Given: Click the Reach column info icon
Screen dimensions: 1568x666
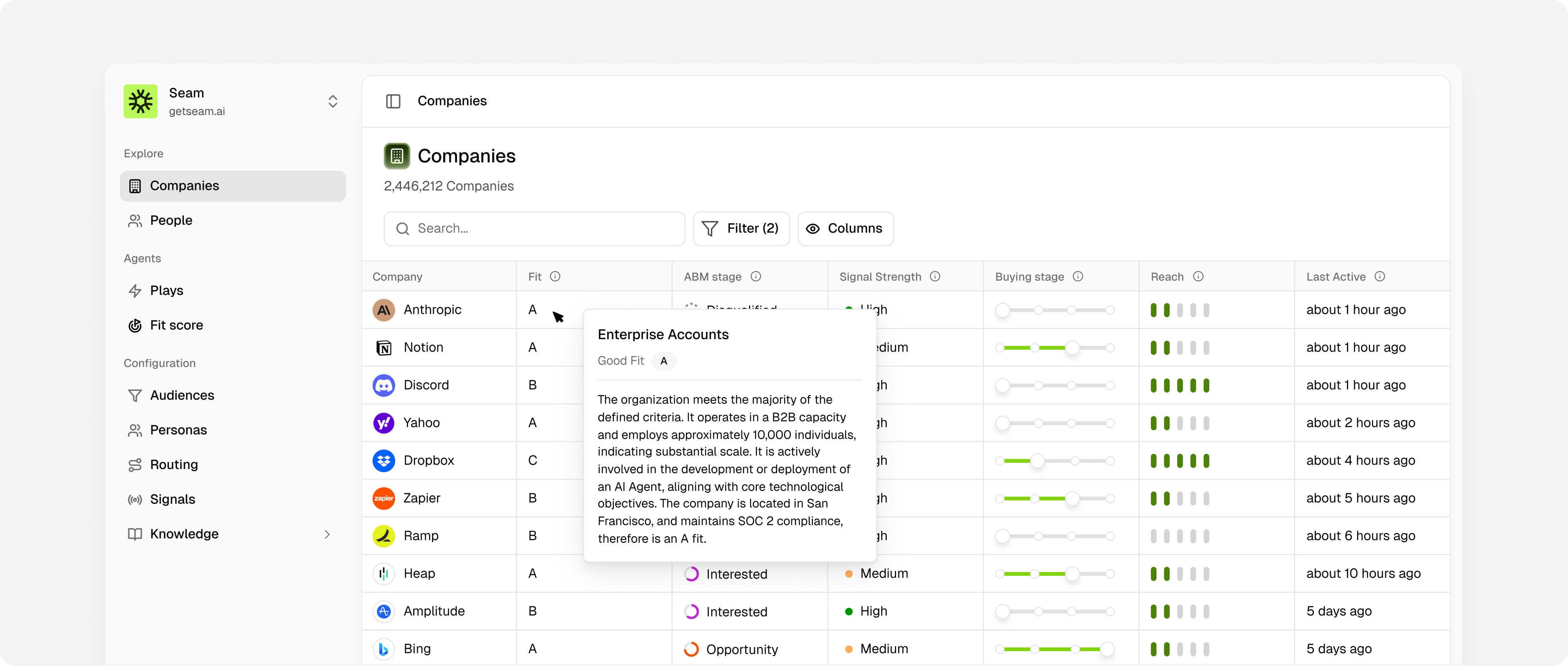Looking at the screenshot, I should tap(1198, 276).
